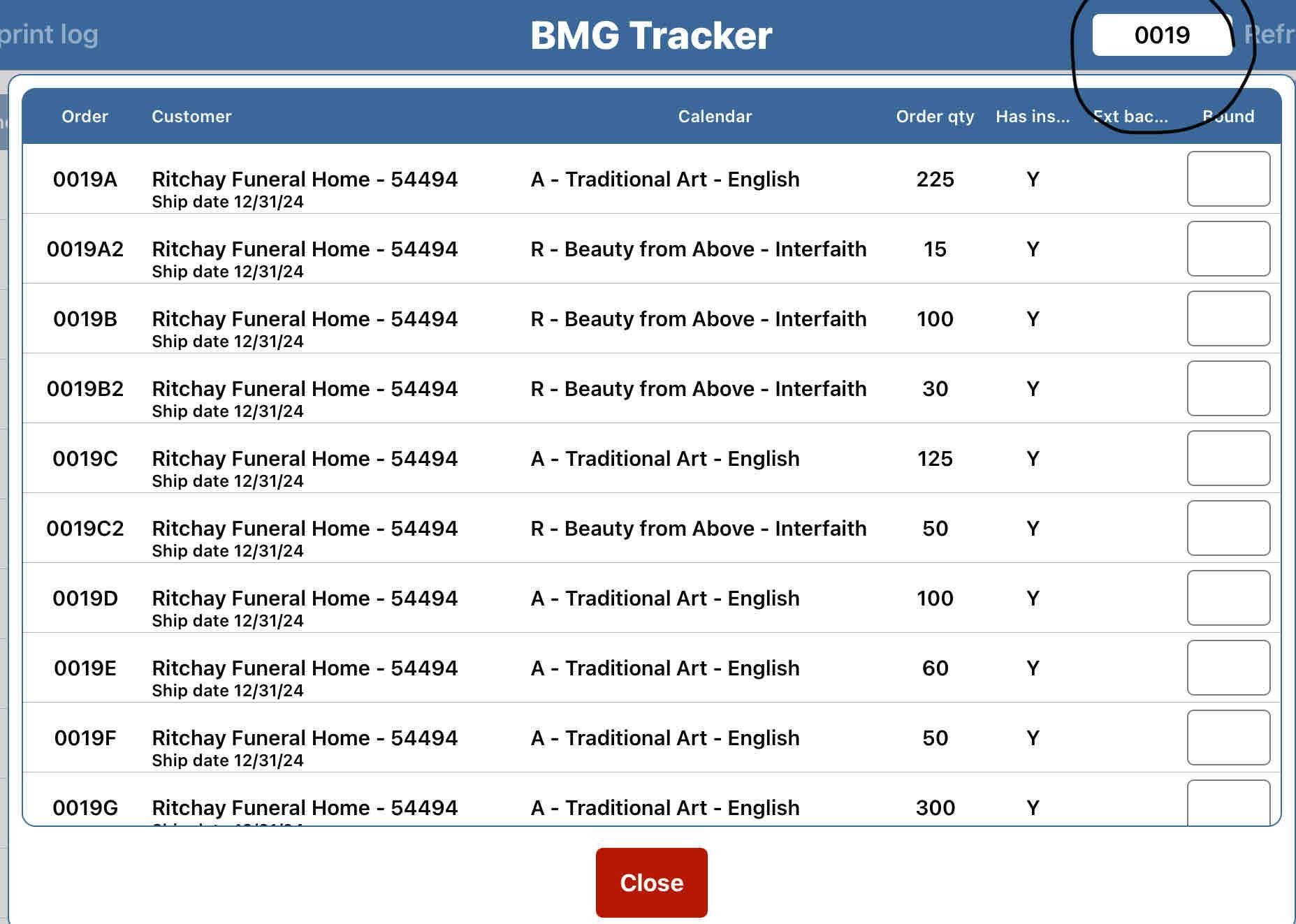The image size is (1296, 924).
Task: Mark order 0019D as bound
Action: tap(1228, 598)
